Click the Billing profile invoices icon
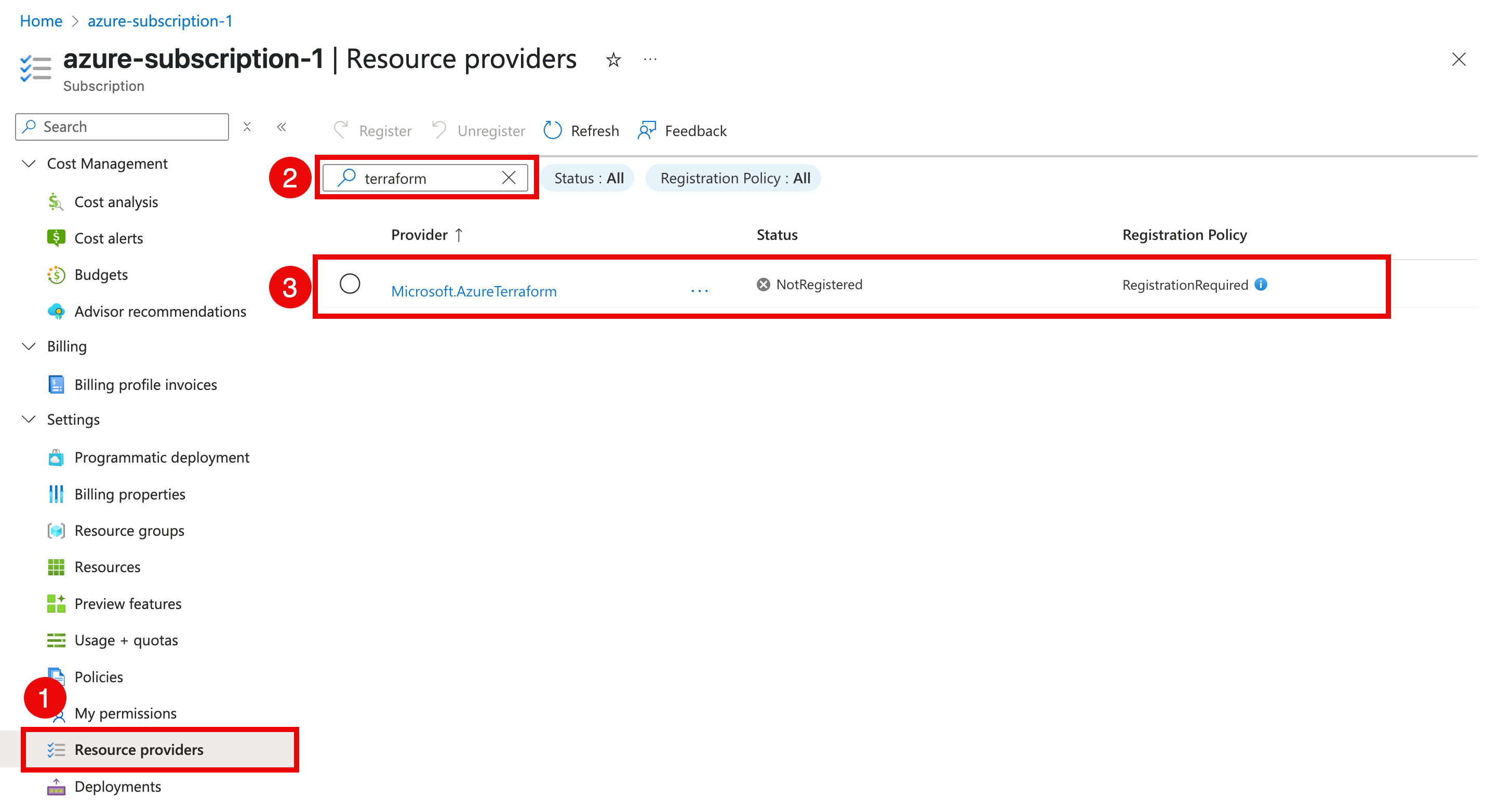Viewport: 1498px width, 812px height. tap(56, 384)
